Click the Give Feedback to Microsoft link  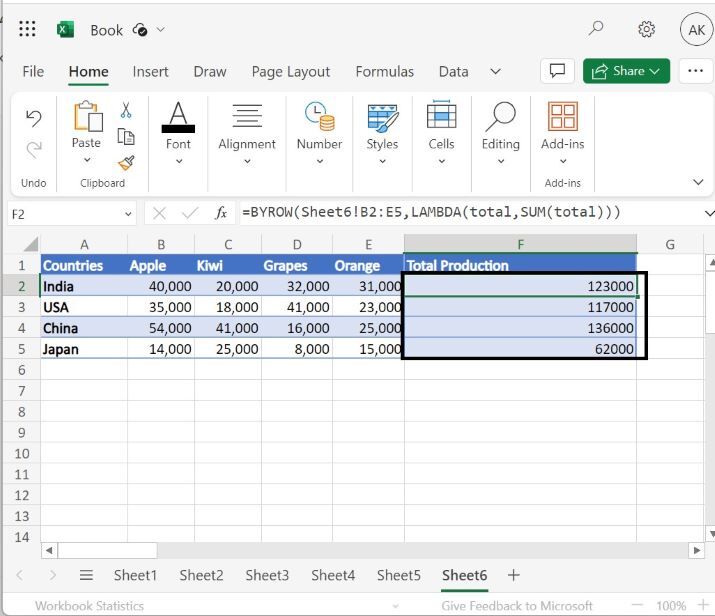point(517,606)
